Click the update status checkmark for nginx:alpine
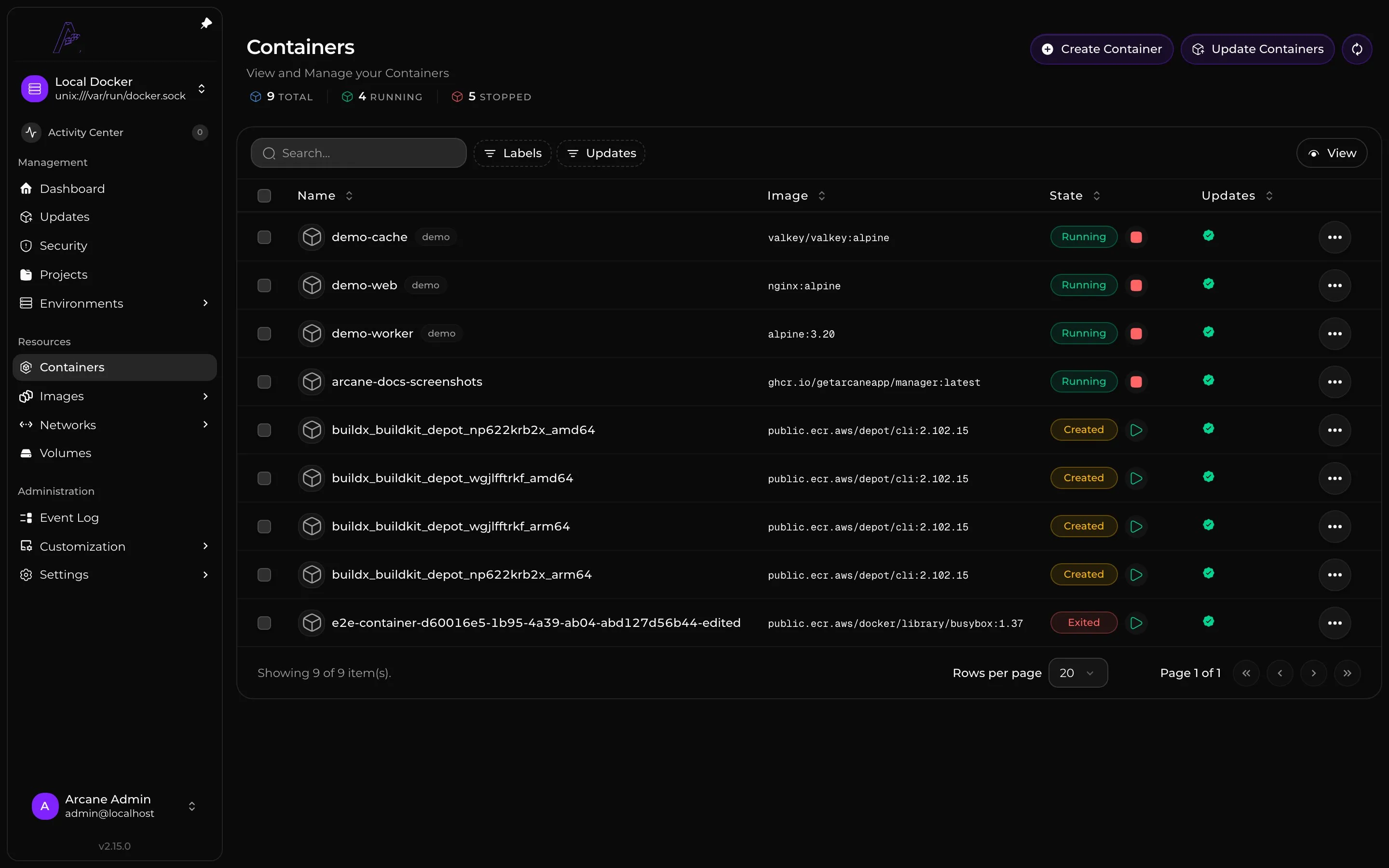Image resolution: width=1389 pixels, height=868 pixels. click(x=1208, y=284)
